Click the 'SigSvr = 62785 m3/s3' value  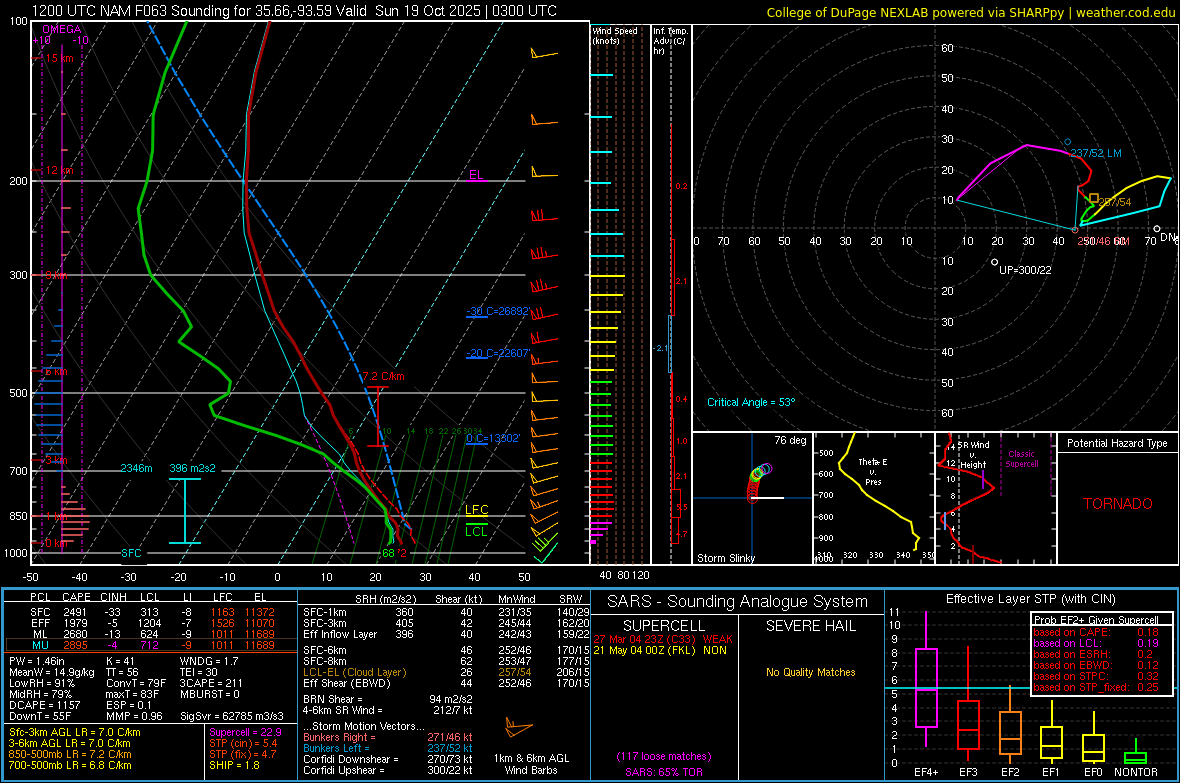coord(232,716)
